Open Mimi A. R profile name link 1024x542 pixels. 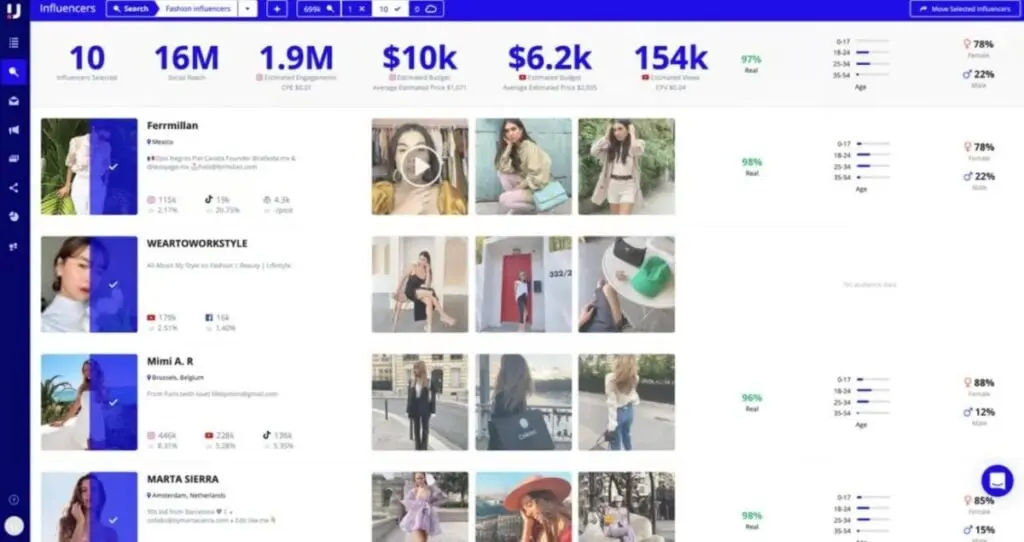point(170,361)
